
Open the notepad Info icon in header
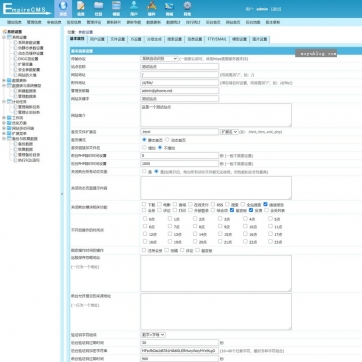(x=81, y=8)
